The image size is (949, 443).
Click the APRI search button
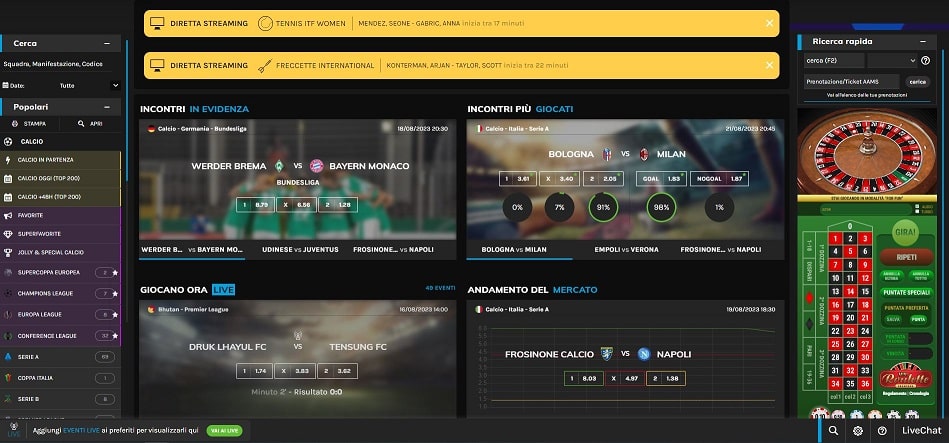90,123
